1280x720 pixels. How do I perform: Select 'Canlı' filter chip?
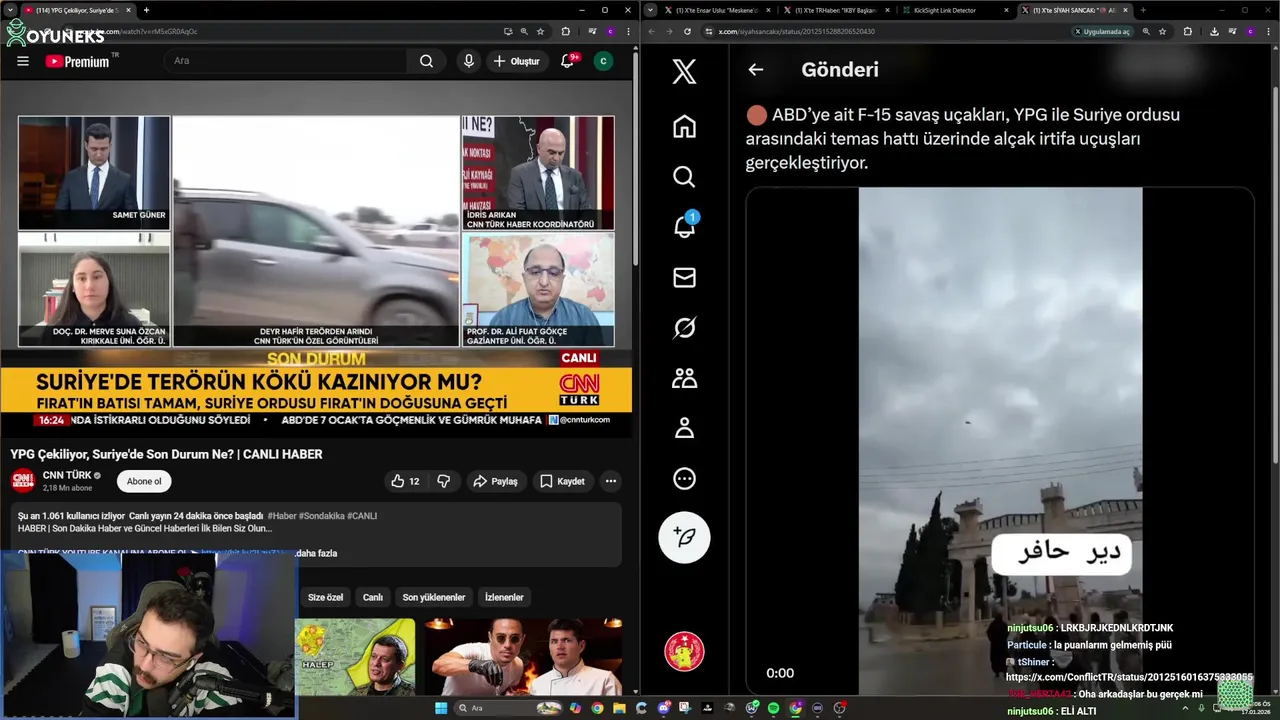373,597
